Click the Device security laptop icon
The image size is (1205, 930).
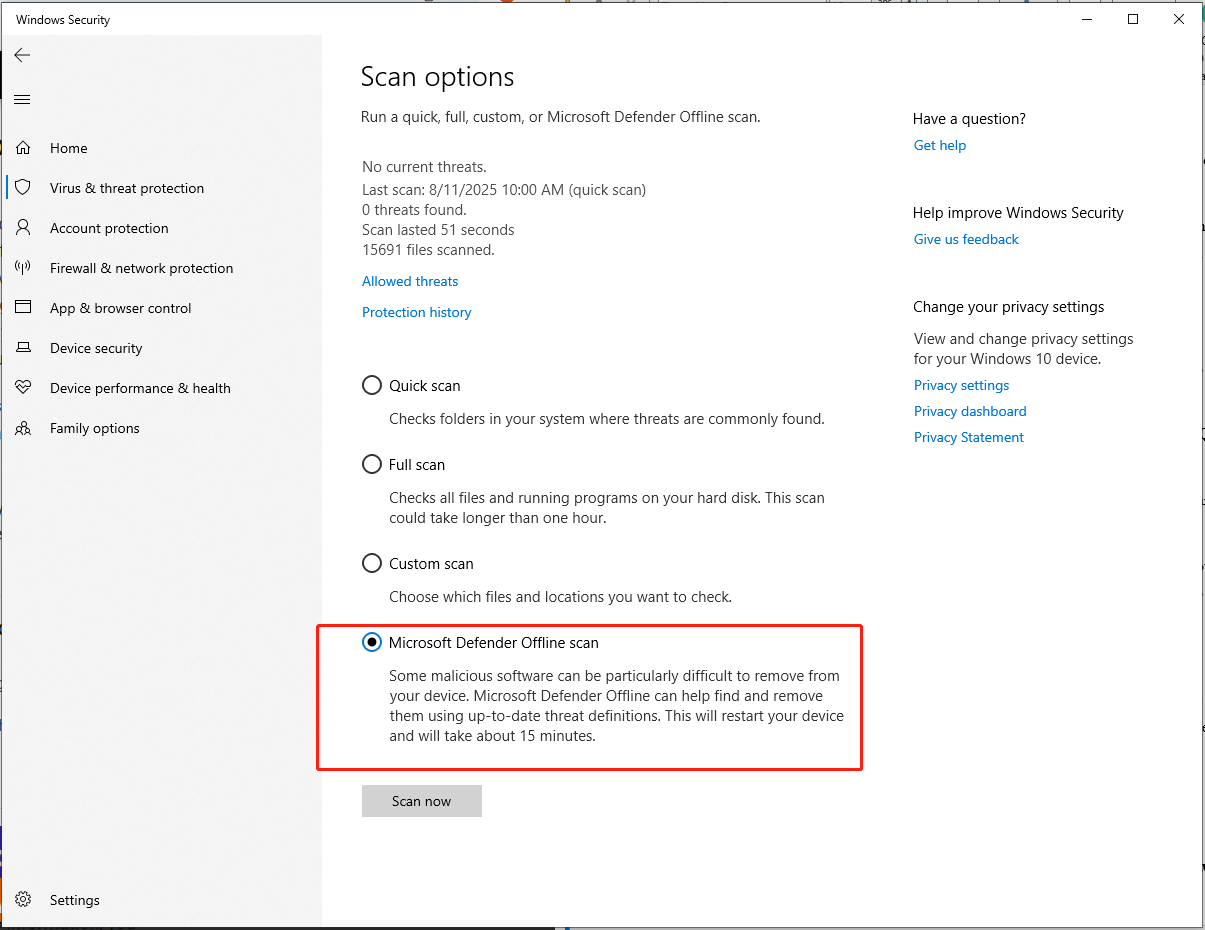[x=23, y=347]
